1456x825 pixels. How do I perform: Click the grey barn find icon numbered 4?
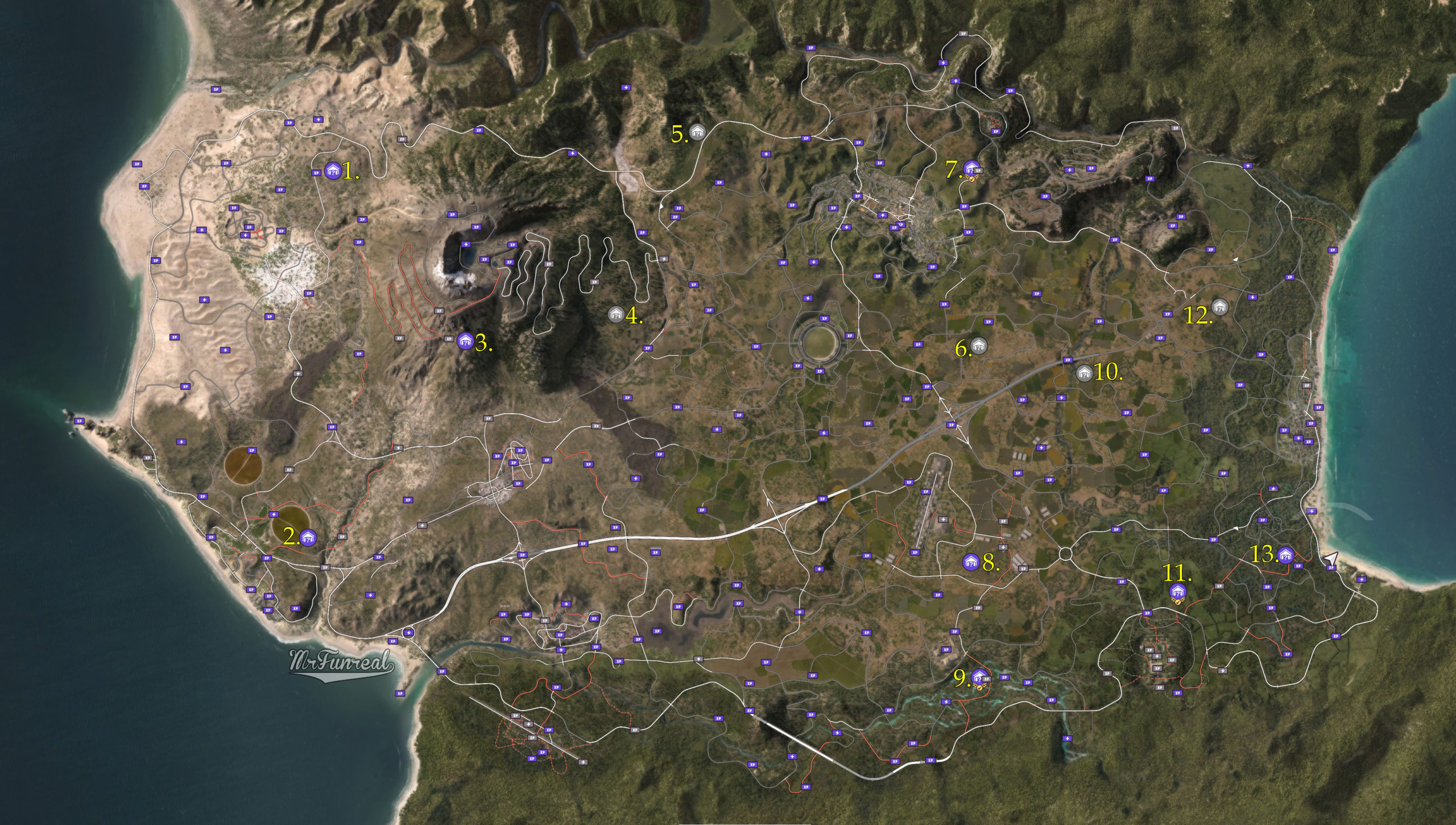[x=615, y=314]
